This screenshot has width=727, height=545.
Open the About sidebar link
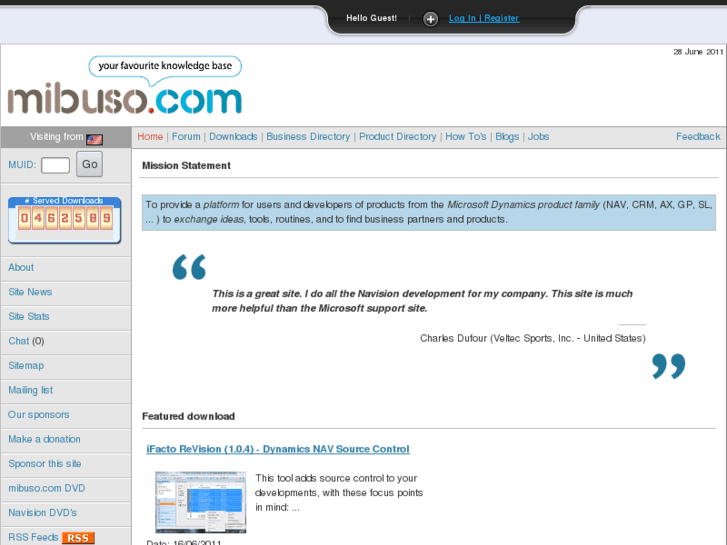pos(21,267)
